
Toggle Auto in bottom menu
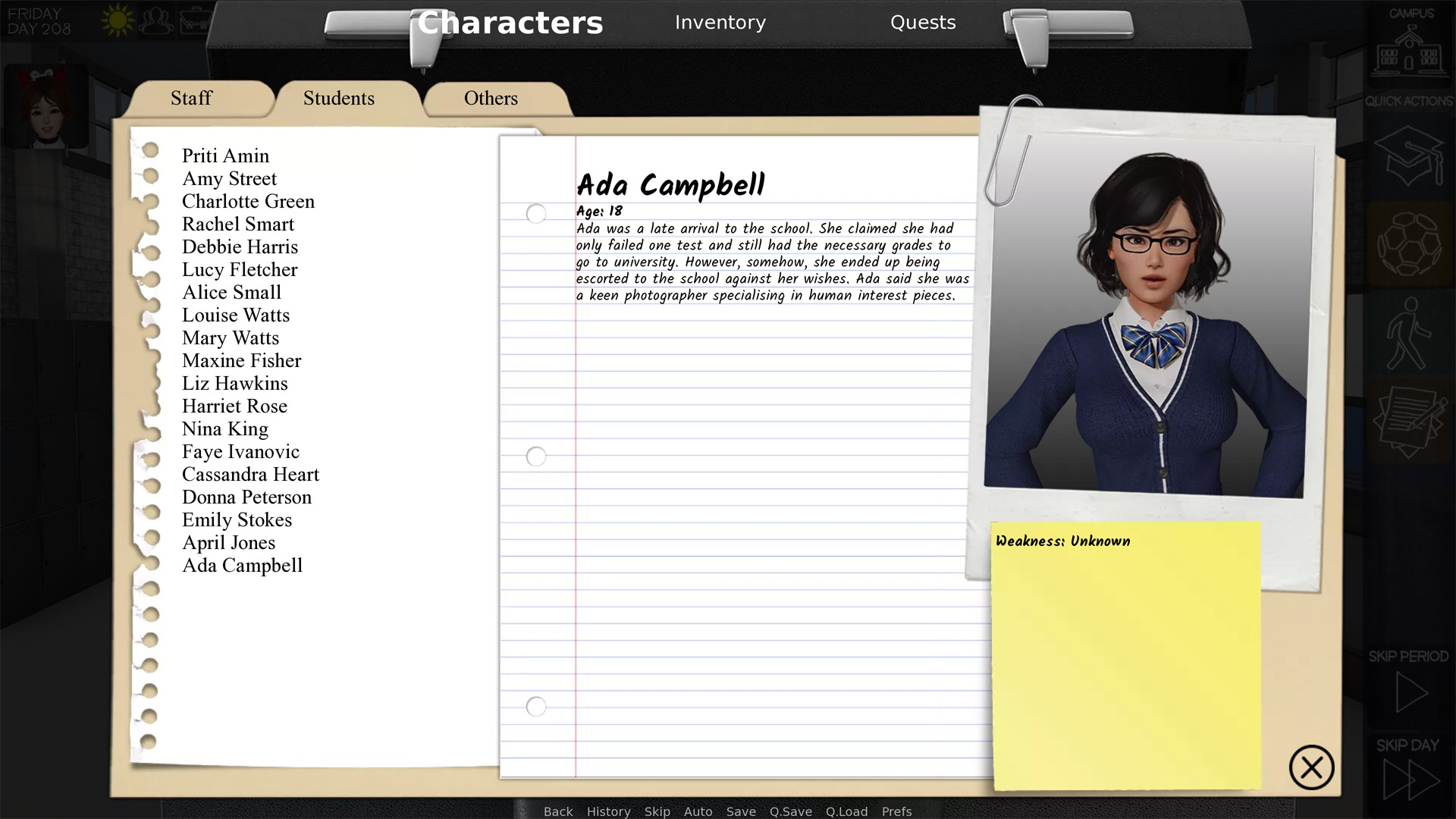click(x=698, y=811)
